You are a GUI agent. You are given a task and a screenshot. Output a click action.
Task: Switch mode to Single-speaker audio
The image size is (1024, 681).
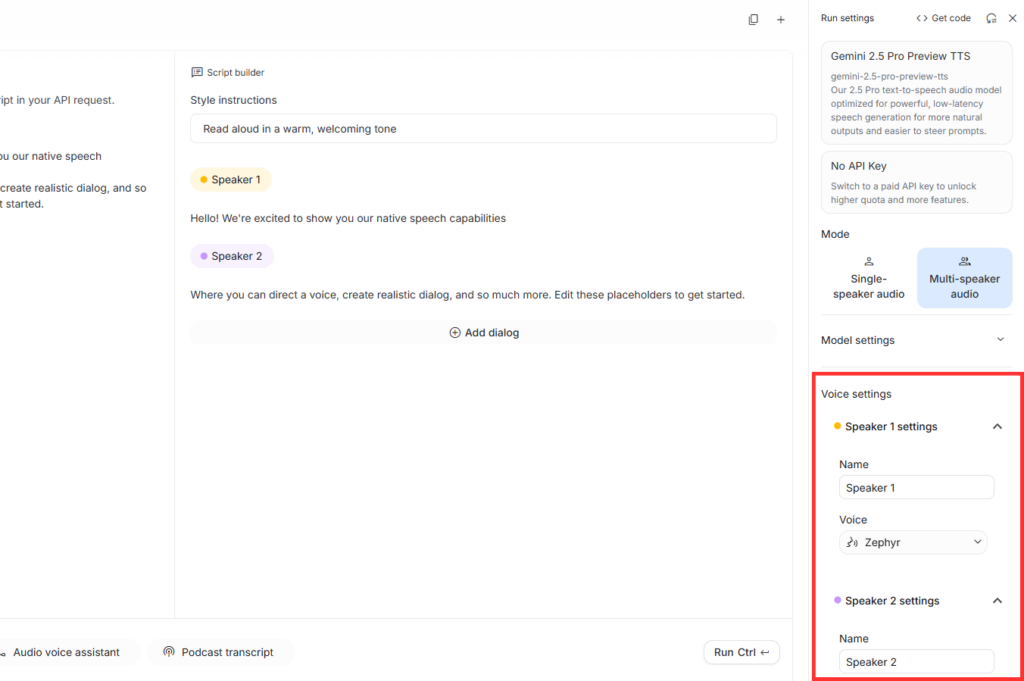click(868, 278)
